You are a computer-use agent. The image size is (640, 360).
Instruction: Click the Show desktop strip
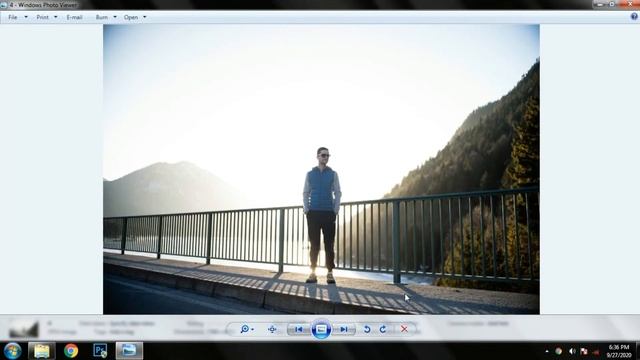[x=638, y=351]
